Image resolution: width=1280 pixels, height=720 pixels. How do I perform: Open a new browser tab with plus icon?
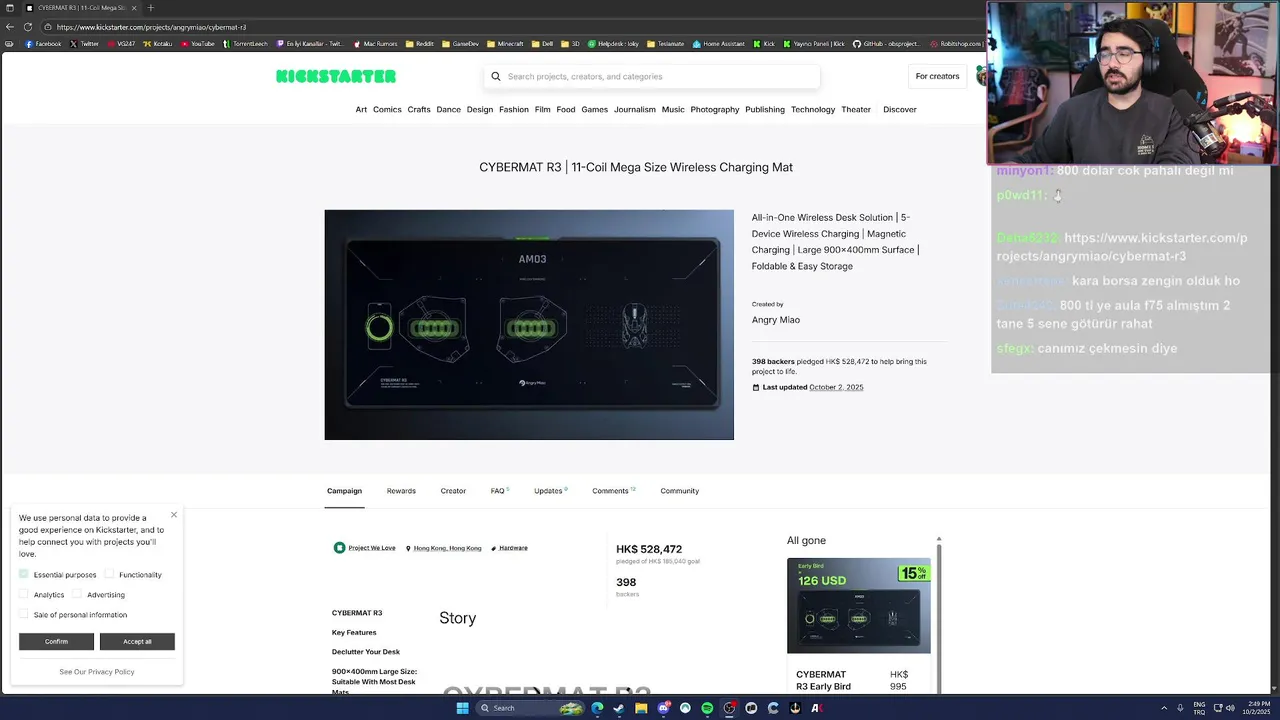(x=150, y=8)
